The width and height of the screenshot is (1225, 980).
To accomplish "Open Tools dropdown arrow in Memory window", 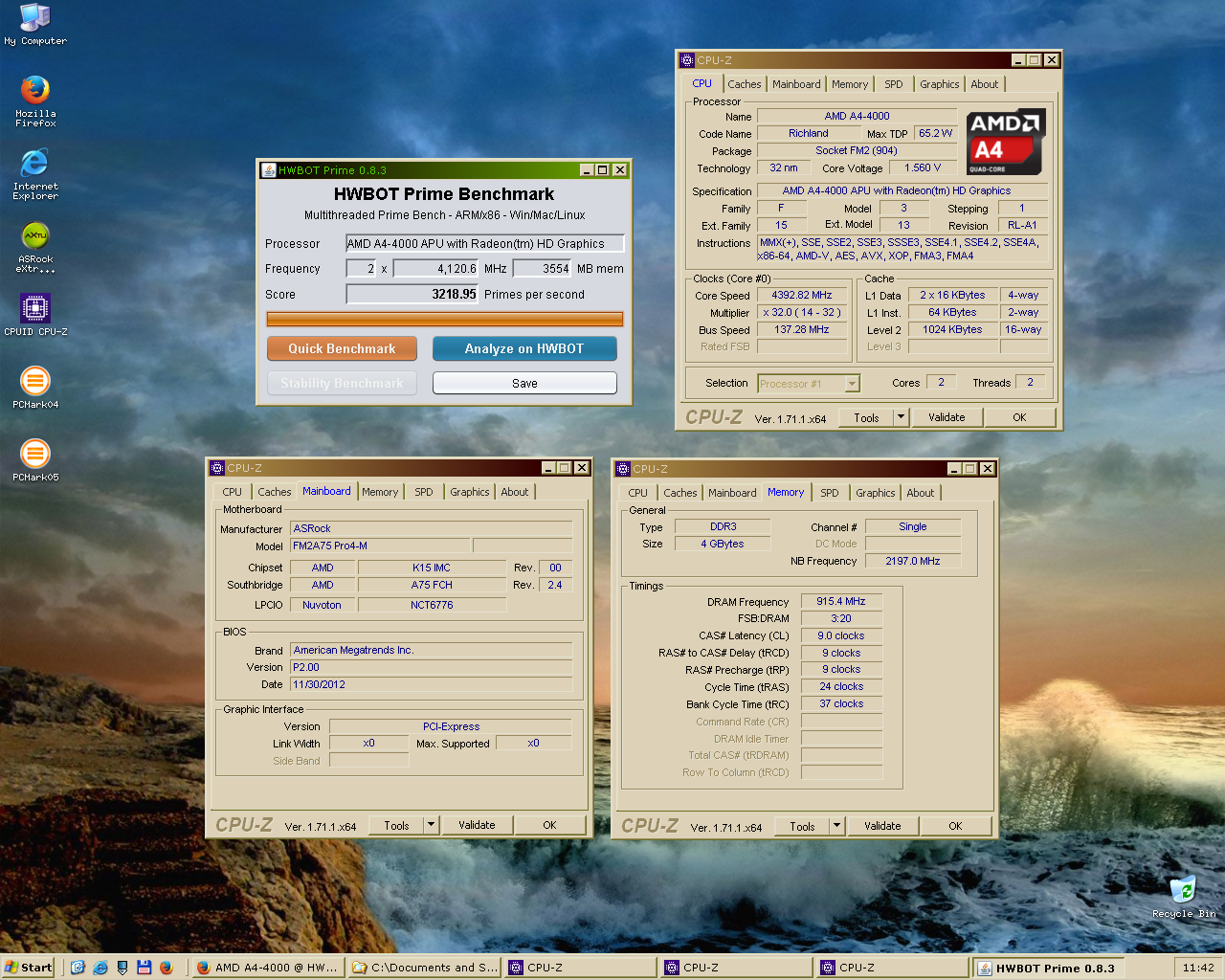I will 836,826.
